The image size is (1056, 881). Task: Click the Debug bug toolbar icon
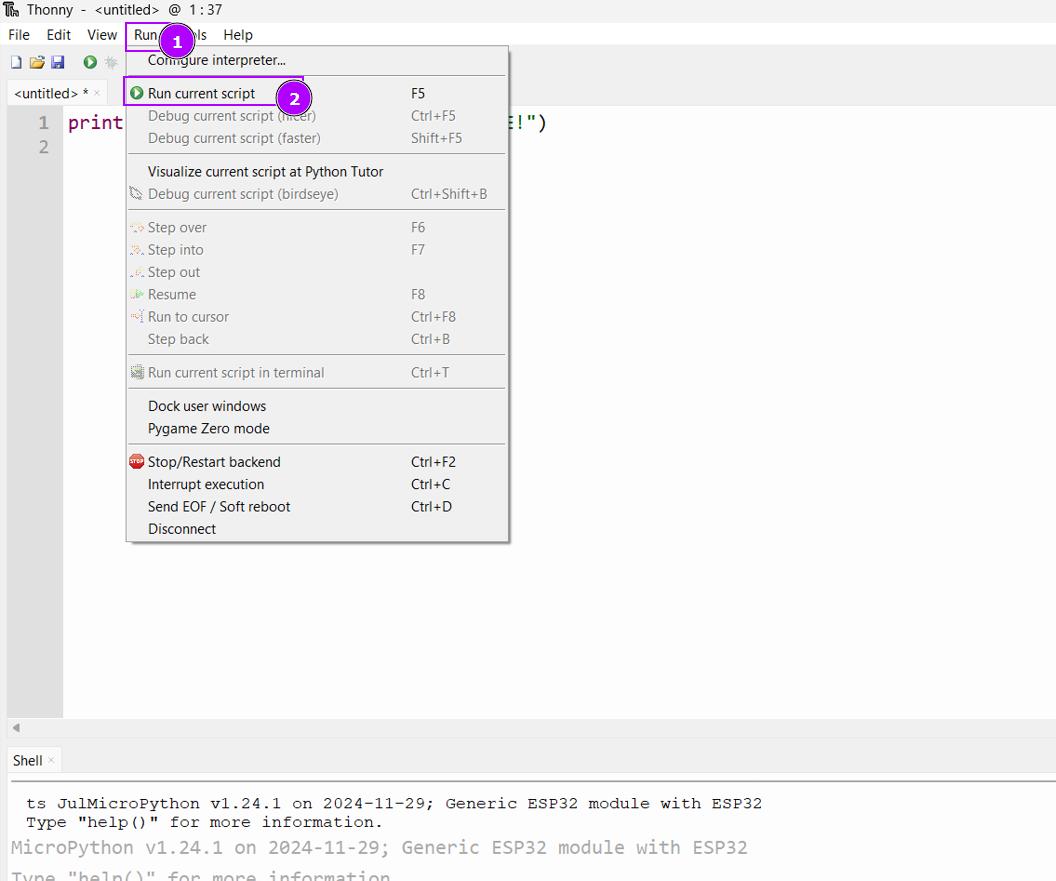(x=111, y=62)
